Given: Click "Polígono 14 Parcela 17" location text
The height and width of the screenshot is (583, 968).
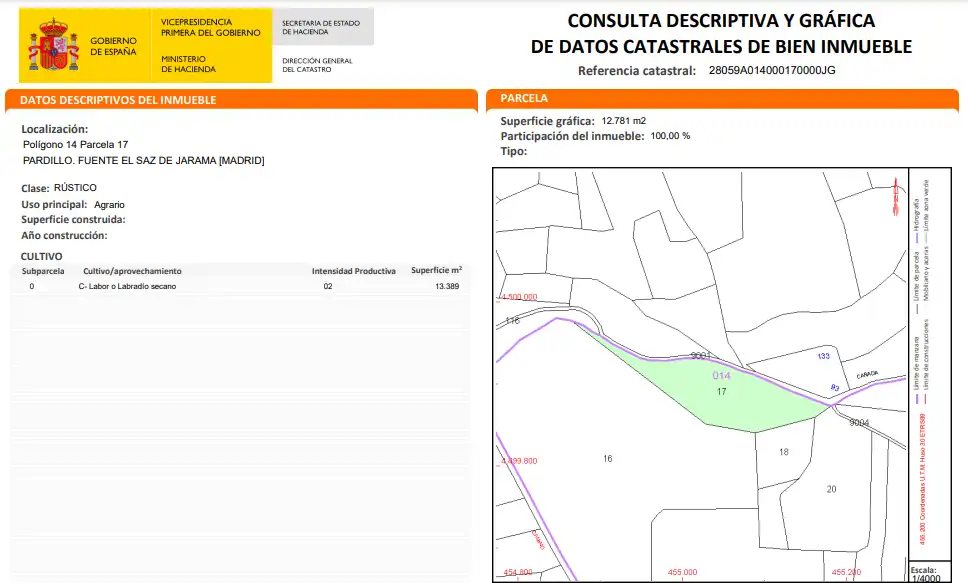Looking at the screenshot, I should [75, 145].
